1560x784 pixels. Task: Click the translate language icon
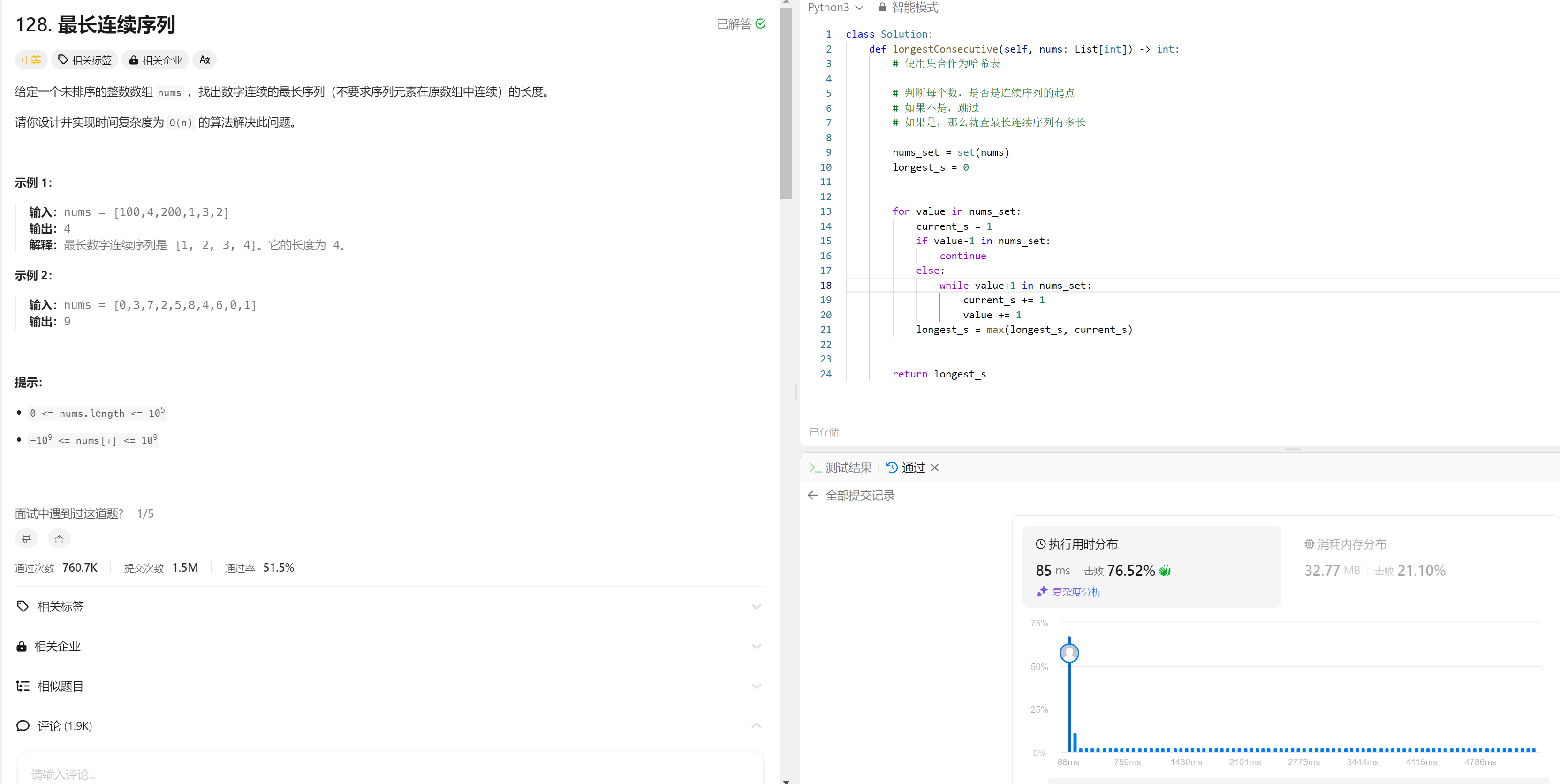[x=204, y=60]
